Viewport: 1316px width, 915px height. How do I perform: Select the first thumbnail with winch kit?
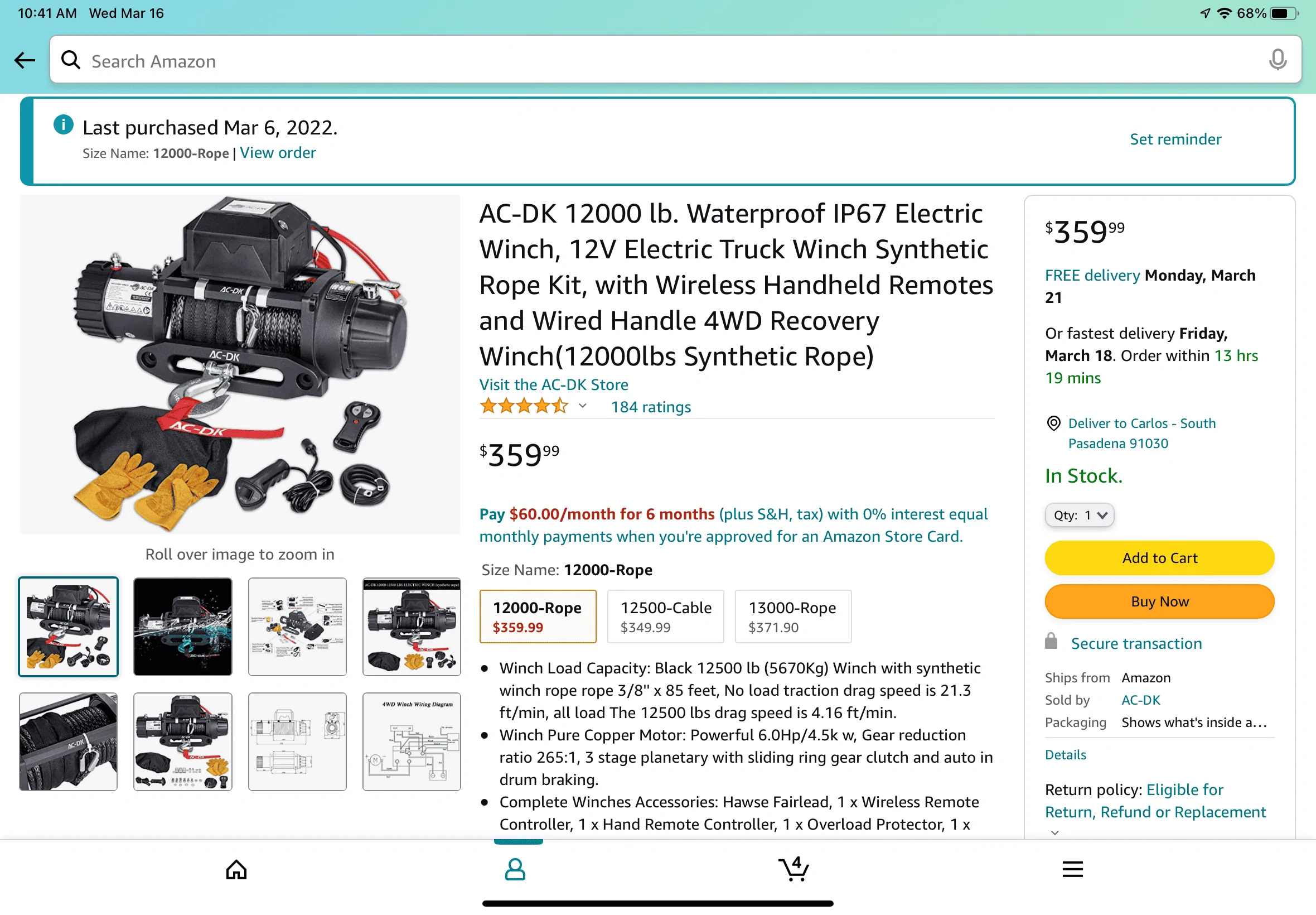click(x=68, y=627)
